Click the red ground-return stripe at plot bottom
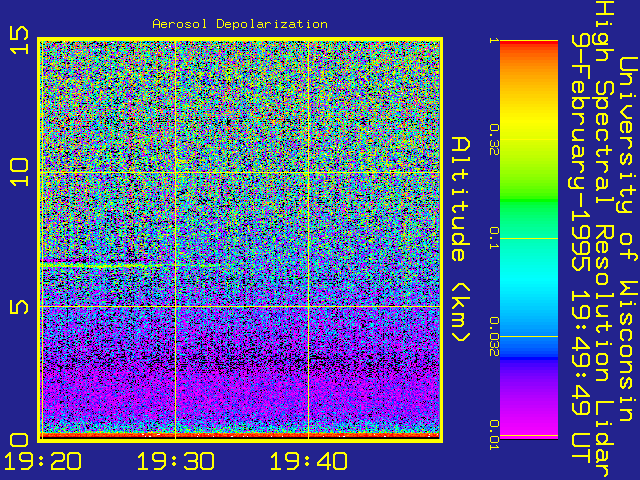Image resolution: width=640 pixels, height=480 pixels. click(x=241, y=436)
